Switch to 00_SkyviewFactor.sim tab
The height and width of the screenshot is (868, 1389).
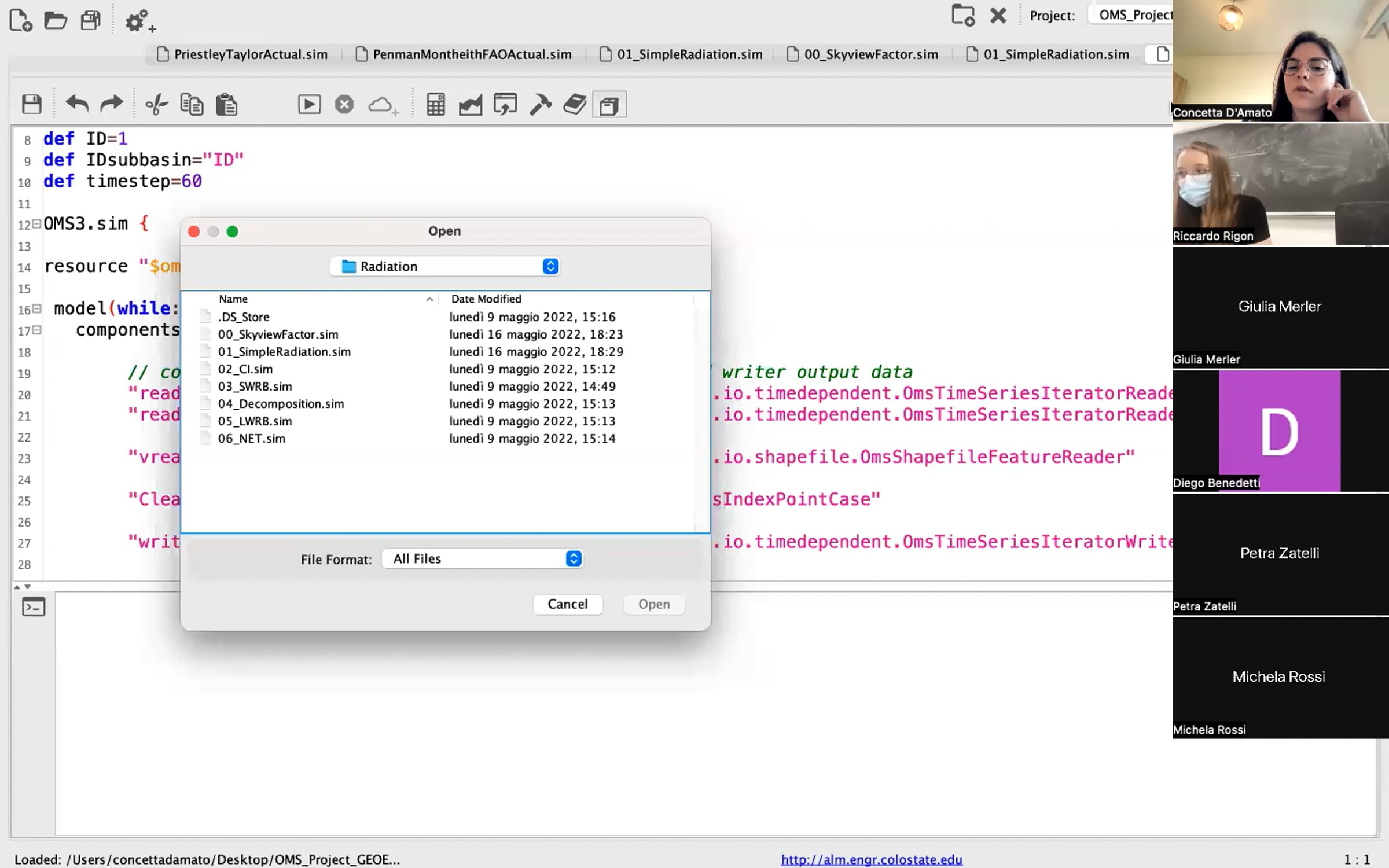point(863,54)
